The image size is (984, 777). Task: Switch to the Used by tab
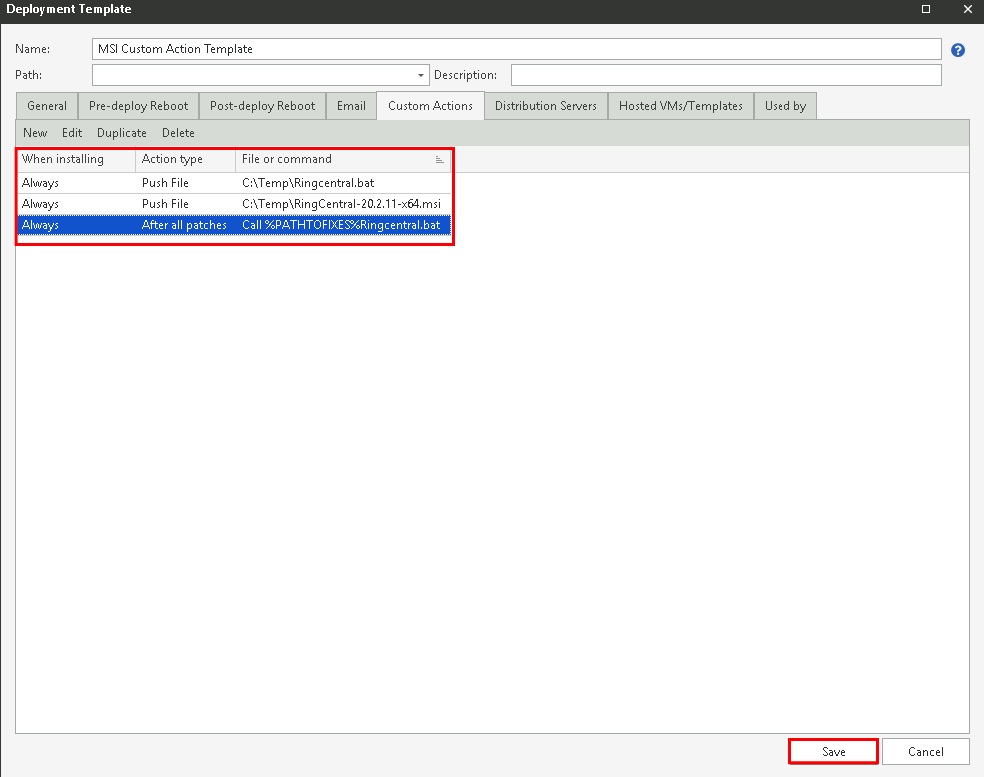pos(785,105)
